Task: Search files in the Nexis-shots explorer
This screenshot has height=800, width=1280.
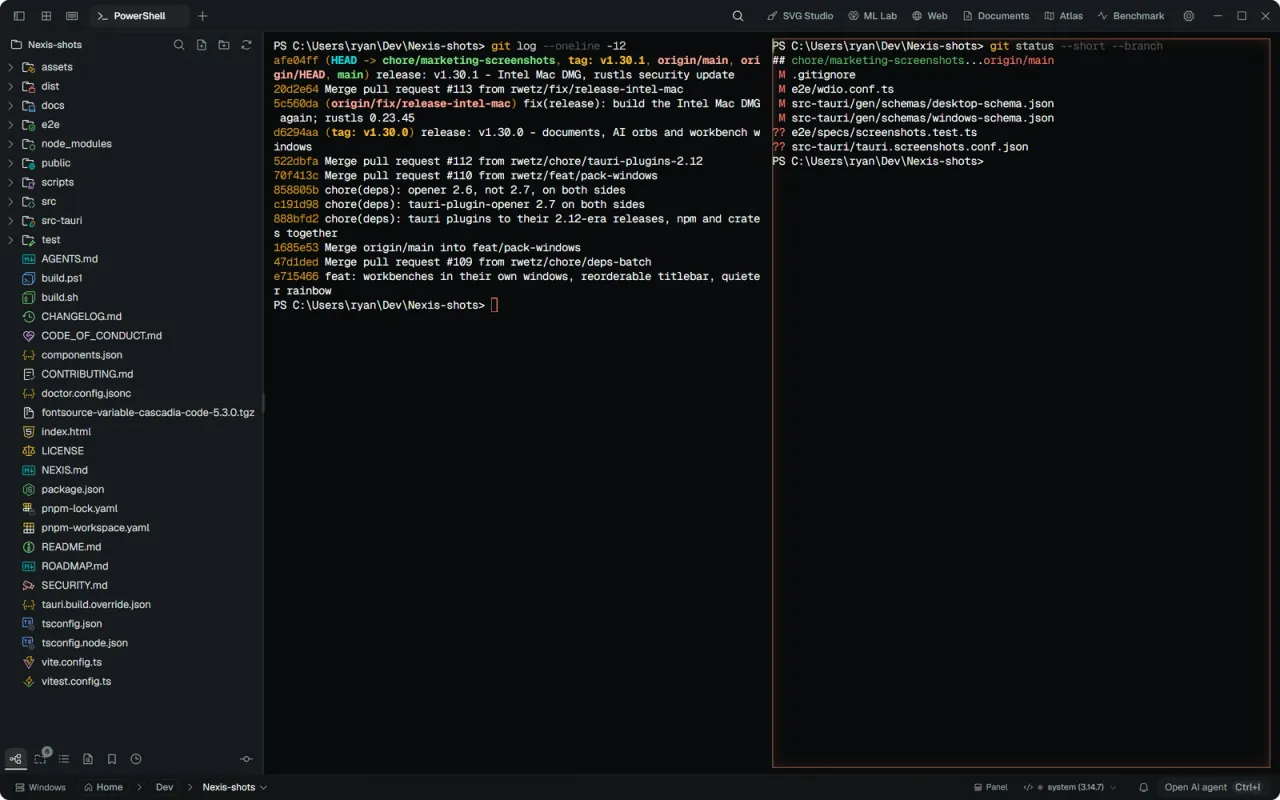Action: [x=179, y=45]
